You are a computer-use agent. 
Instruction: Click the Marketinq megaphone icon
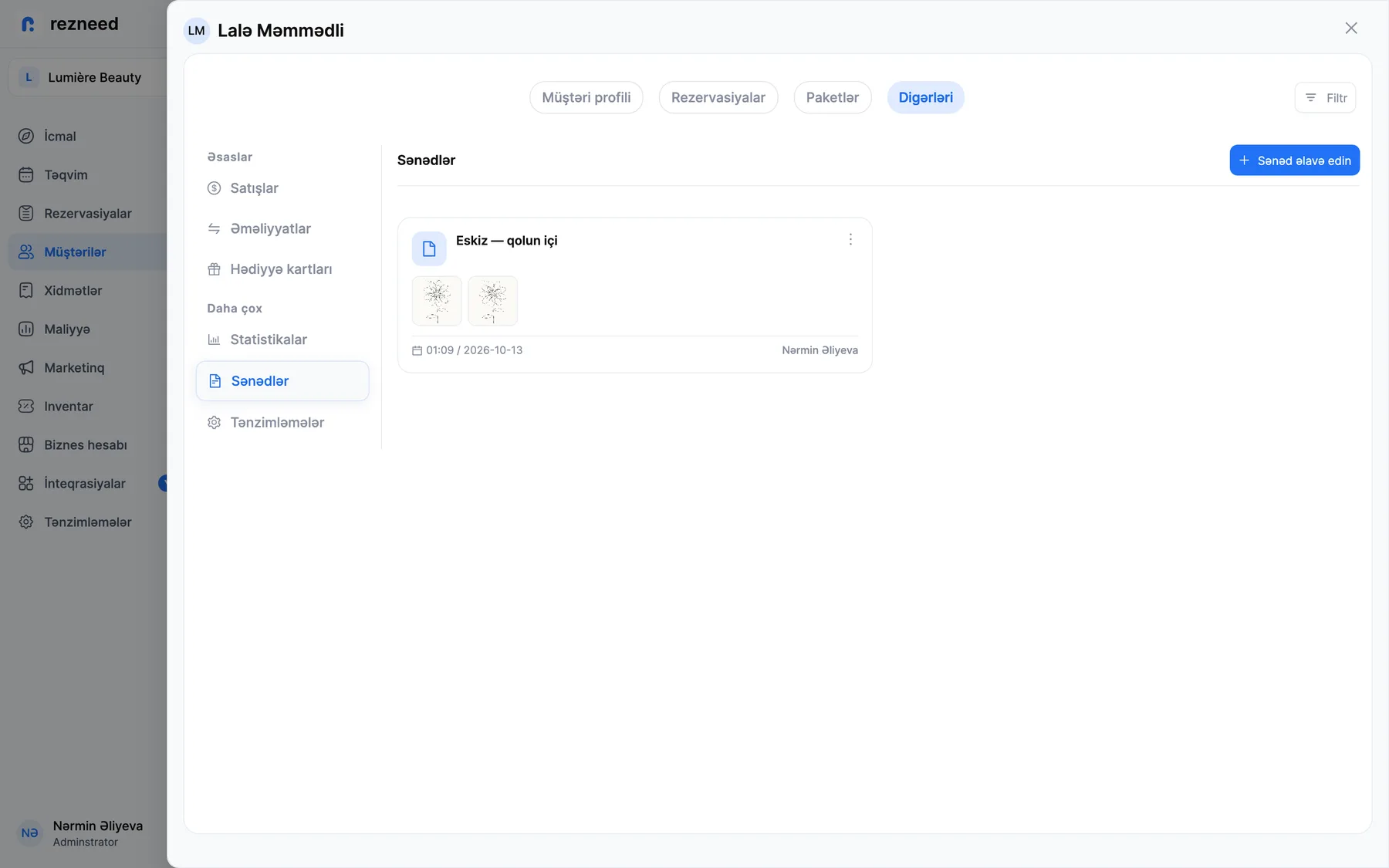[26, 367]
